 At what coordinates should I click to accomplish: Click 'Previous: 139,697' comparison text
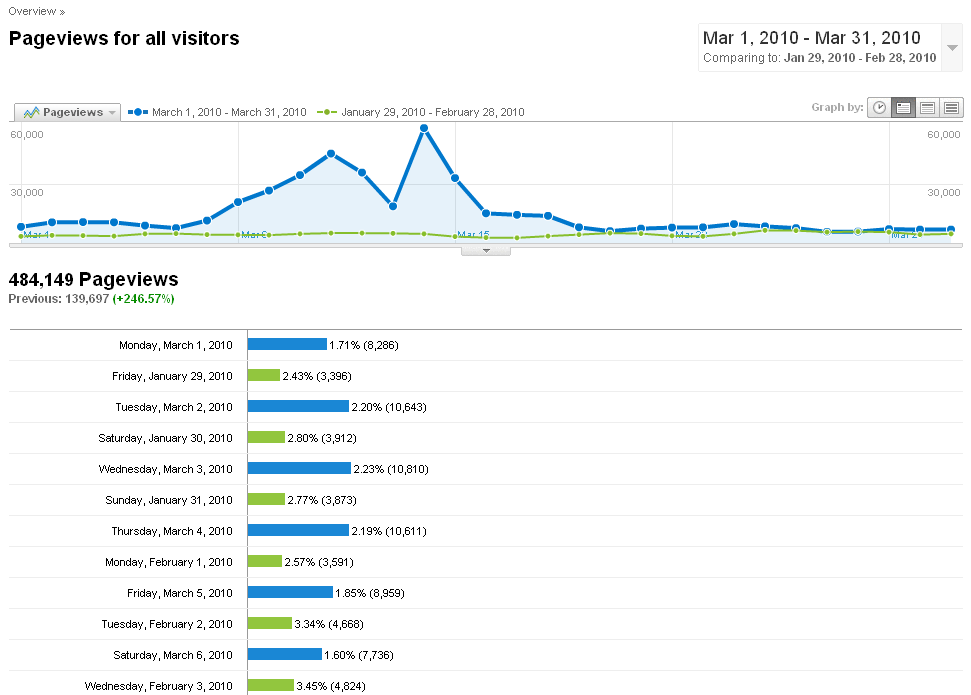[x=59, y=299]
